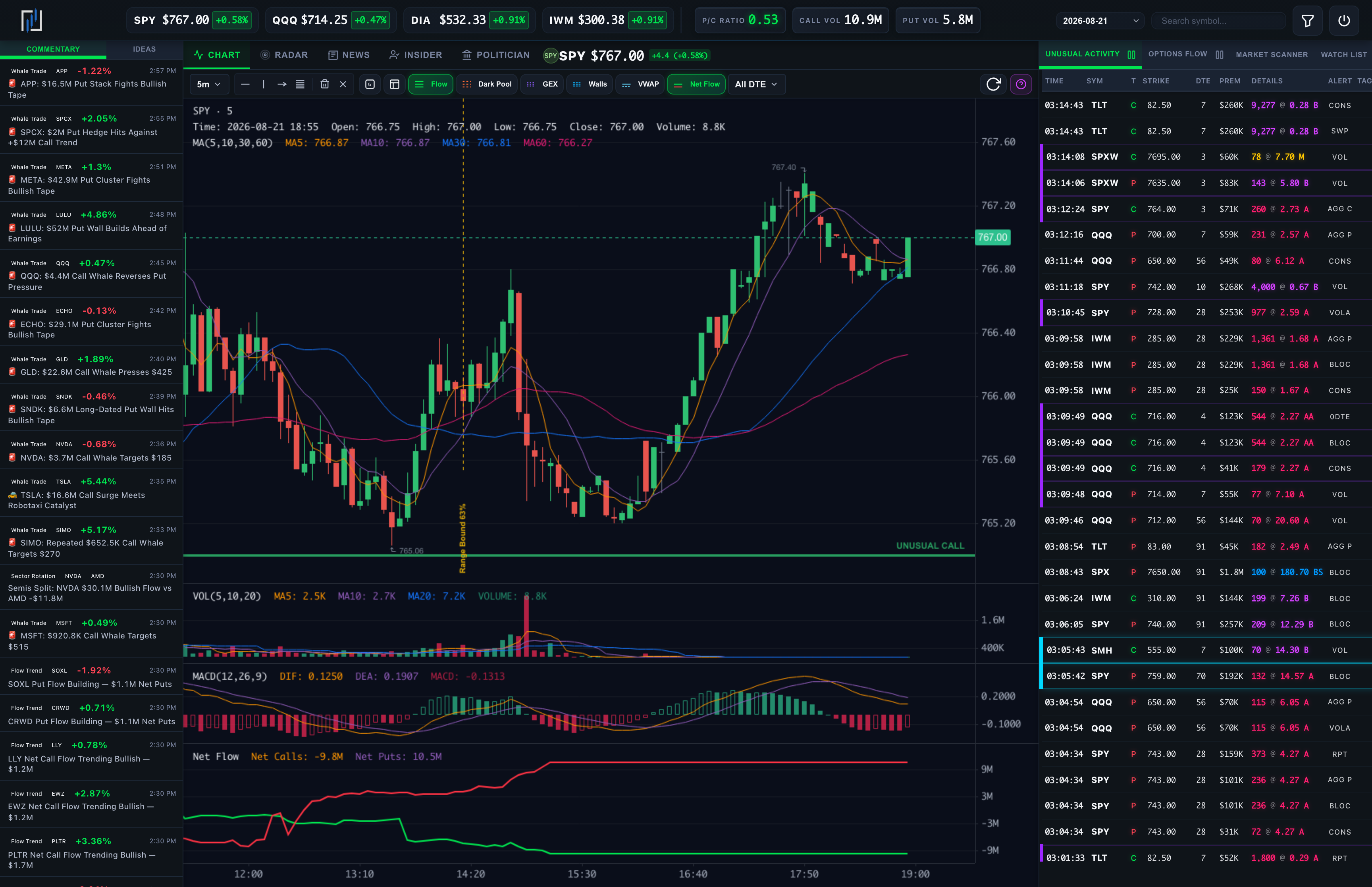Click the Range Bound 63% vertical marker

[462, 538]
